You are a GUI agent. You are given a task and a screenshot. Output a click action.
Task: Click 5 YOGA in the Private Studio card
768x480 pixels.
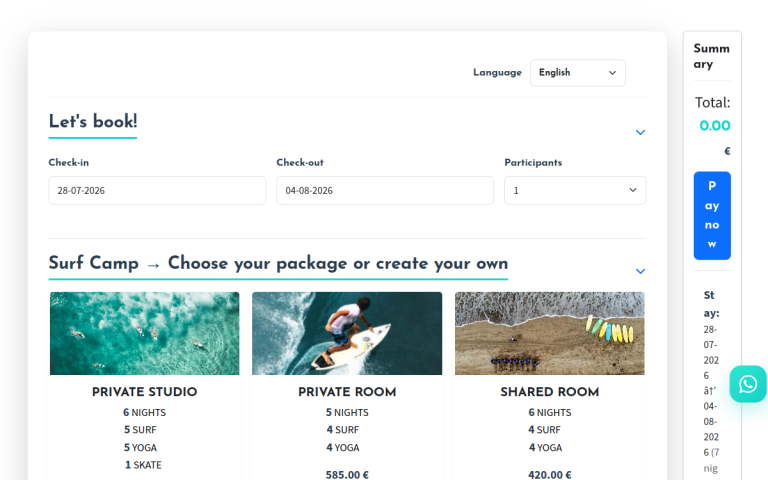(x=140, y=448)
